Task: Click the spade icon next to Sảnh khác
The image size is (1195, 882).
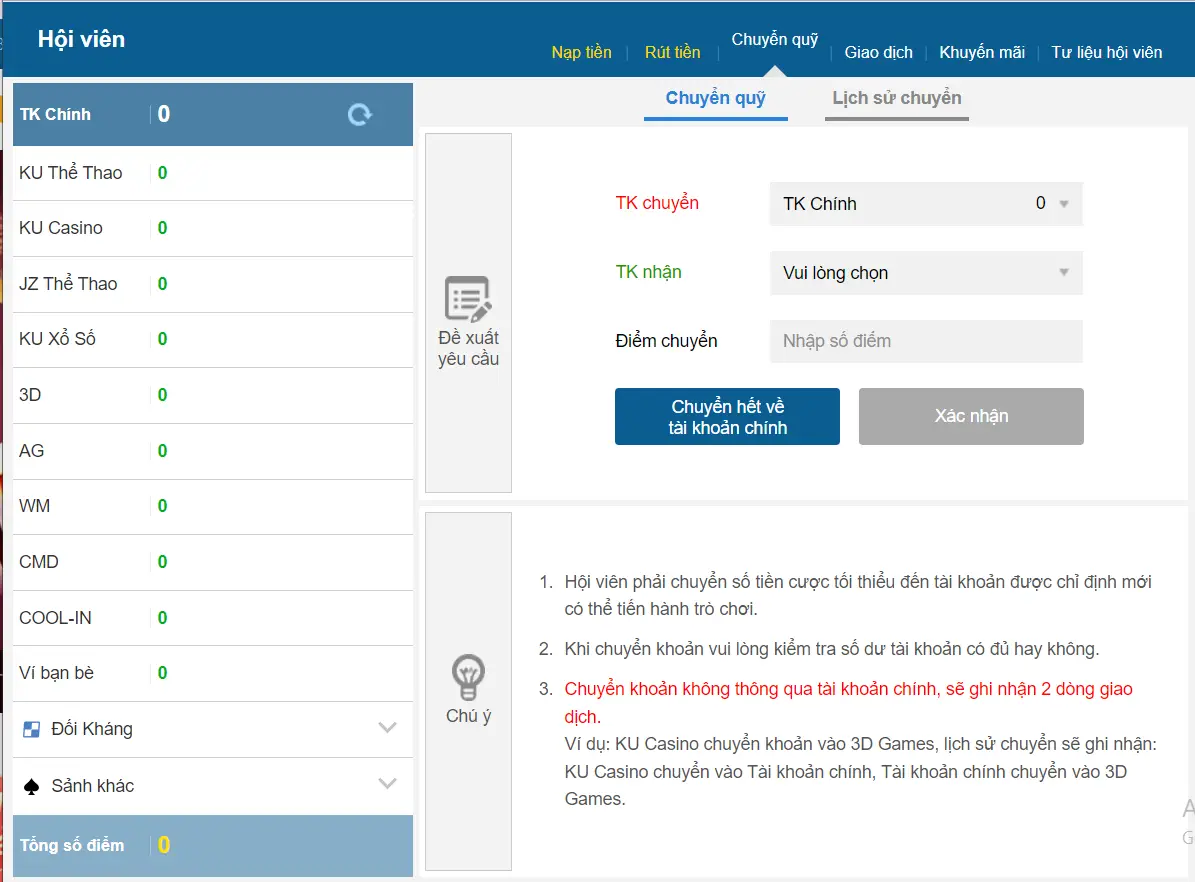Action: coord(32,786)
